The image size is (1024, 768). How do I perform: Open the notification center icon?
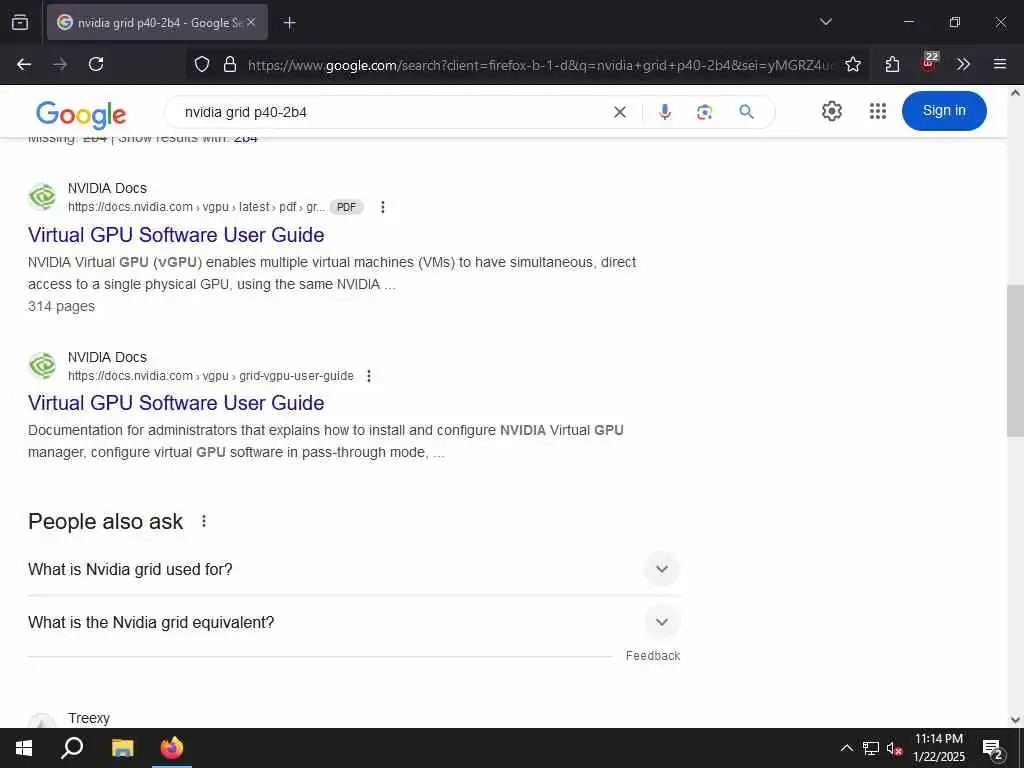993,749
